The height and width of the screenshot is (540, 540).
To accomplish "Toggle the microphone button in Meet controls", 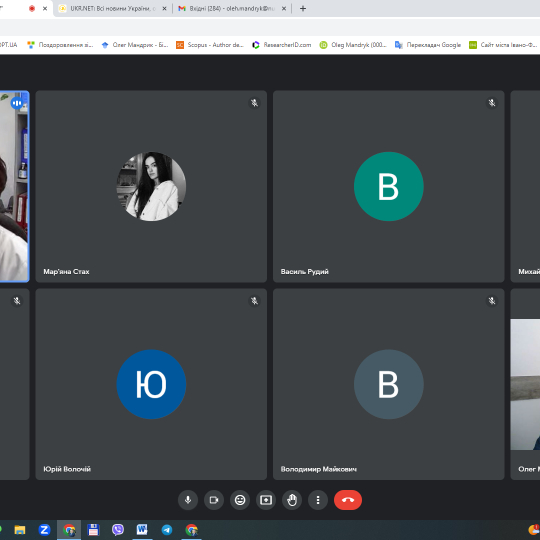I will pos(188,500).
